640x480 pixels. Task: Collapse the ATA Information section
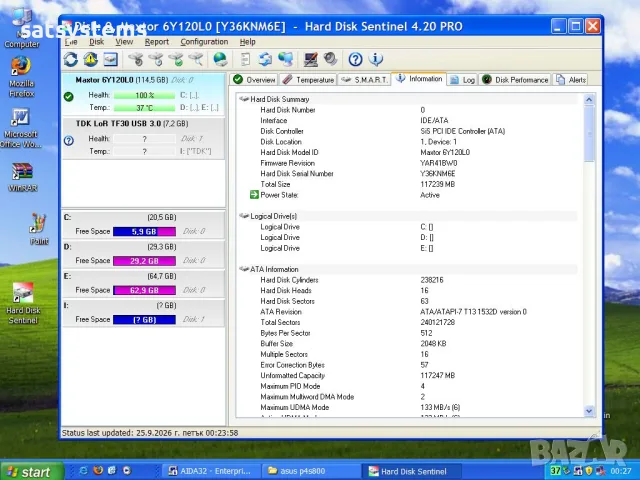pos(244,269)
